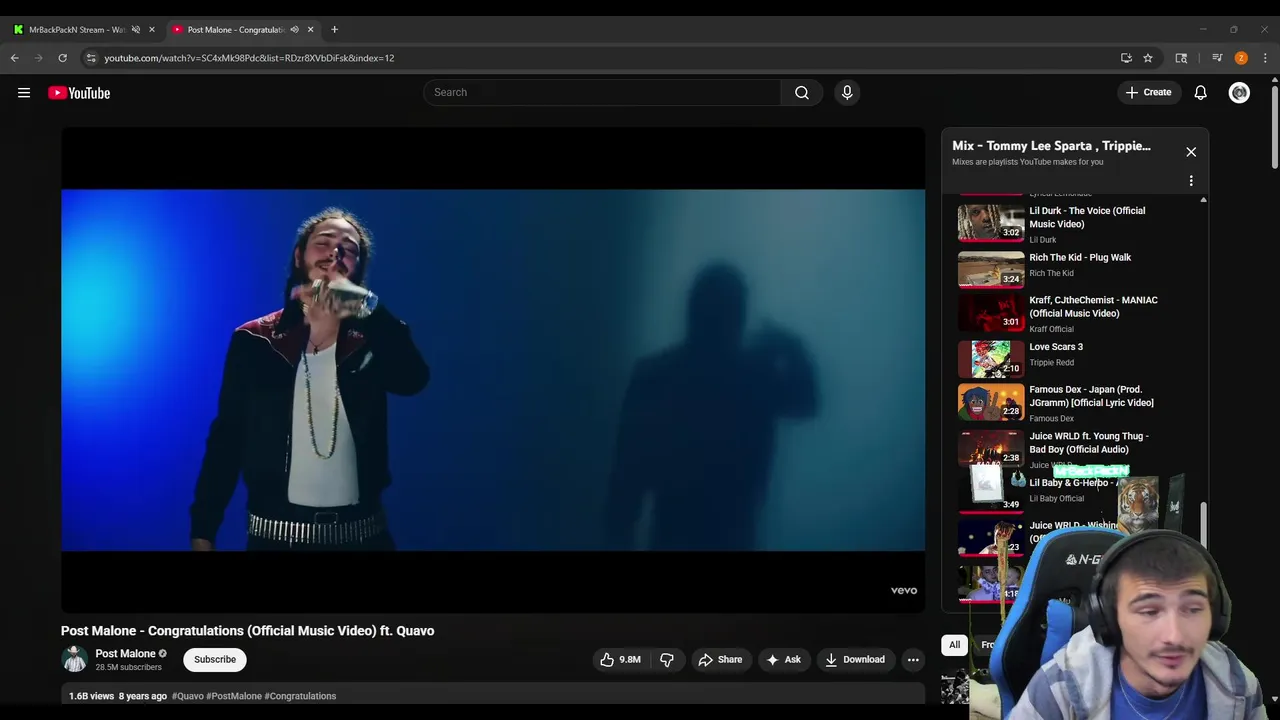Click the page vertical scrollbar

1274,128
